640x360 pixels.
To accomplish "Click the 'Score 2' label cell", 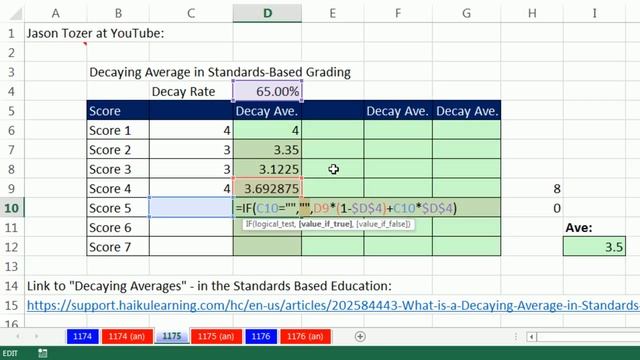I will 118,150.
